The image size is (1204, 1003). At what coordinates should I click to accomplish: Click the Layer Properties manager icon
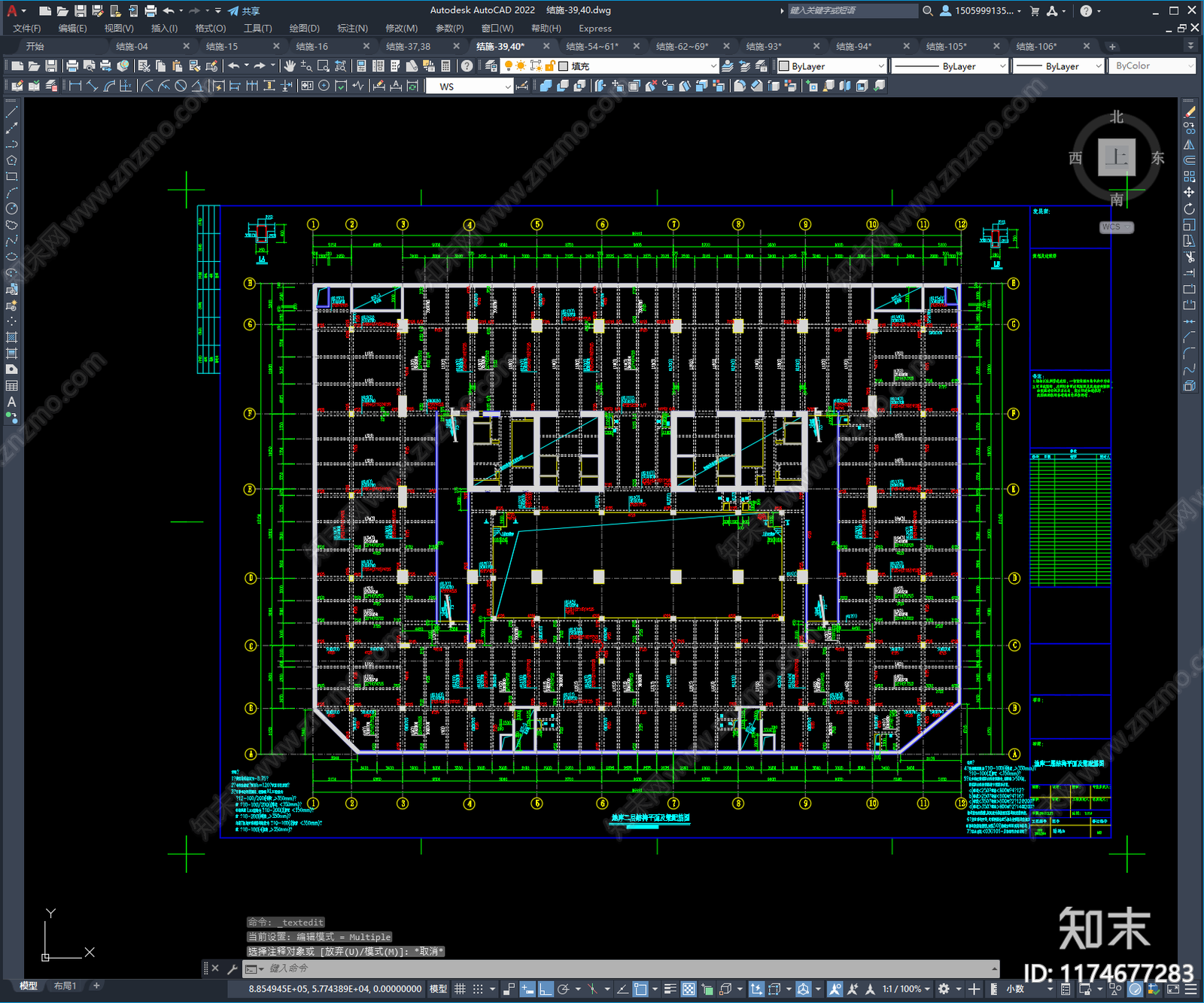point(491,66)
